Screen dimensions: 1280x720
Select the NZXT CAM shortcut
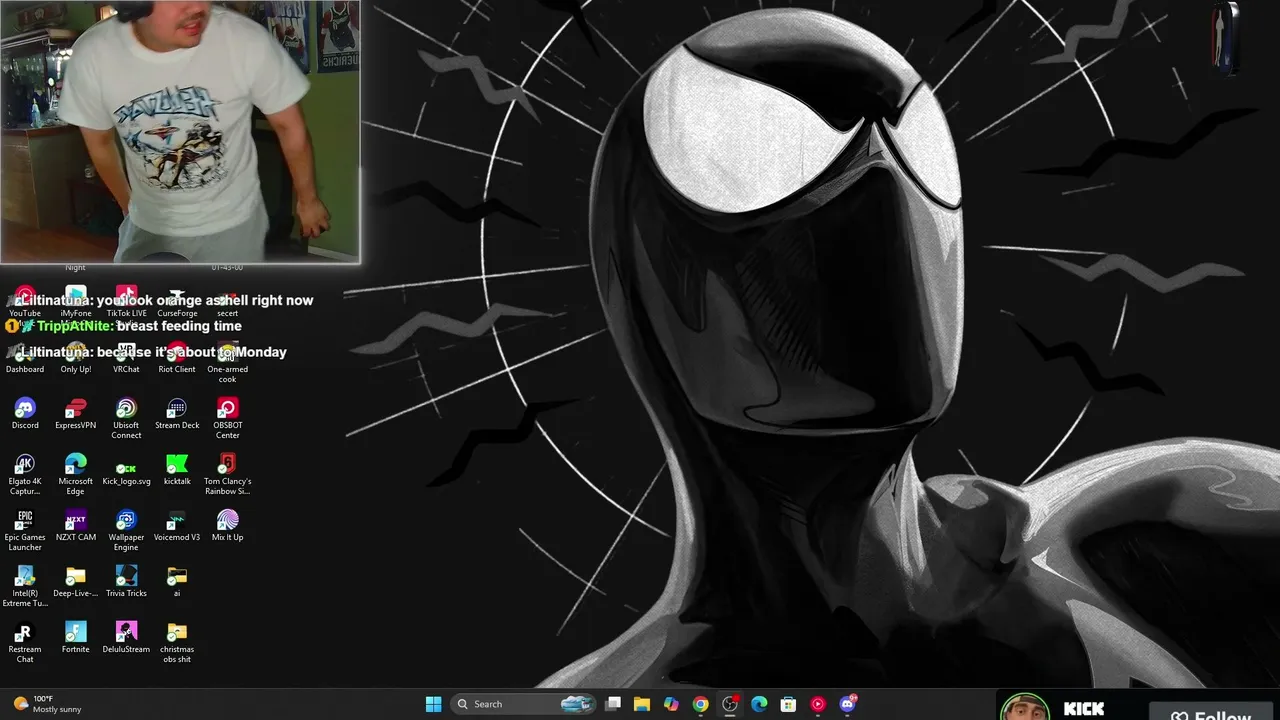tap(76, 525)
